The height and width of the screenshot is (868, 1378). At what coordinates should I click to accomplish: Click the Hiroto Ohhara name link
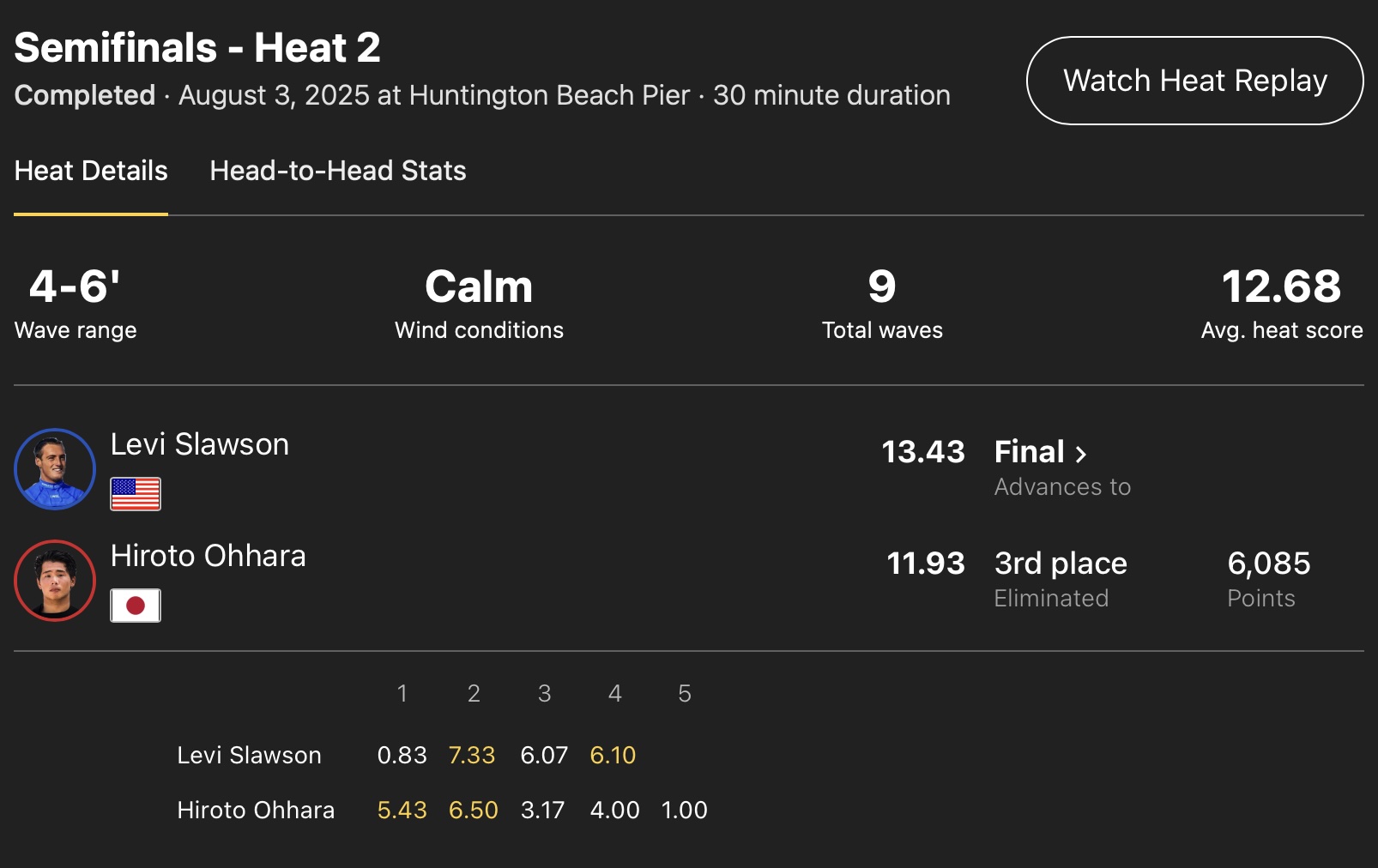pos(209,556)
